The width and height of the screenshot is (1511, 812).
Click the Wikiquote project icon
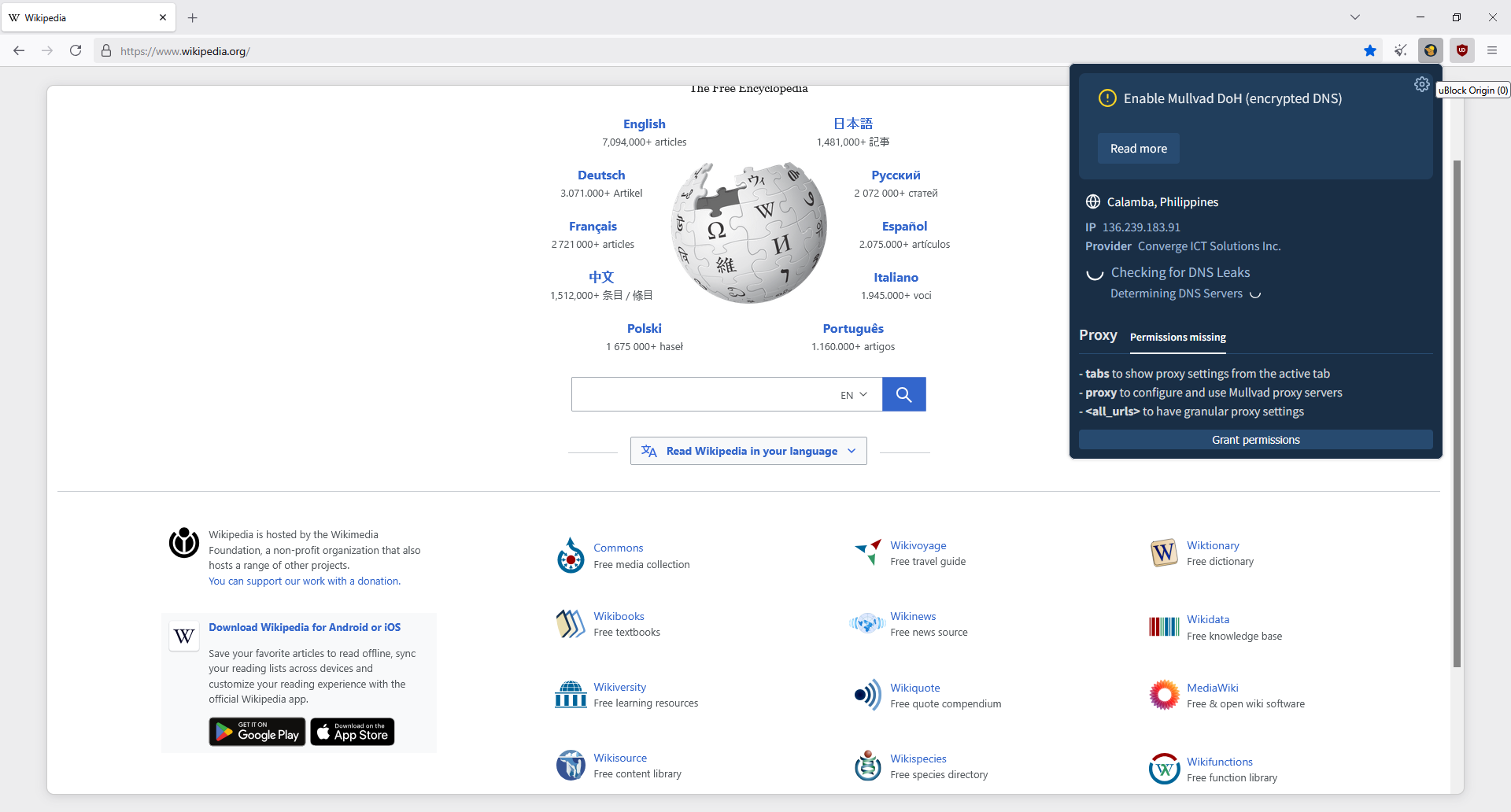(868, 695)
